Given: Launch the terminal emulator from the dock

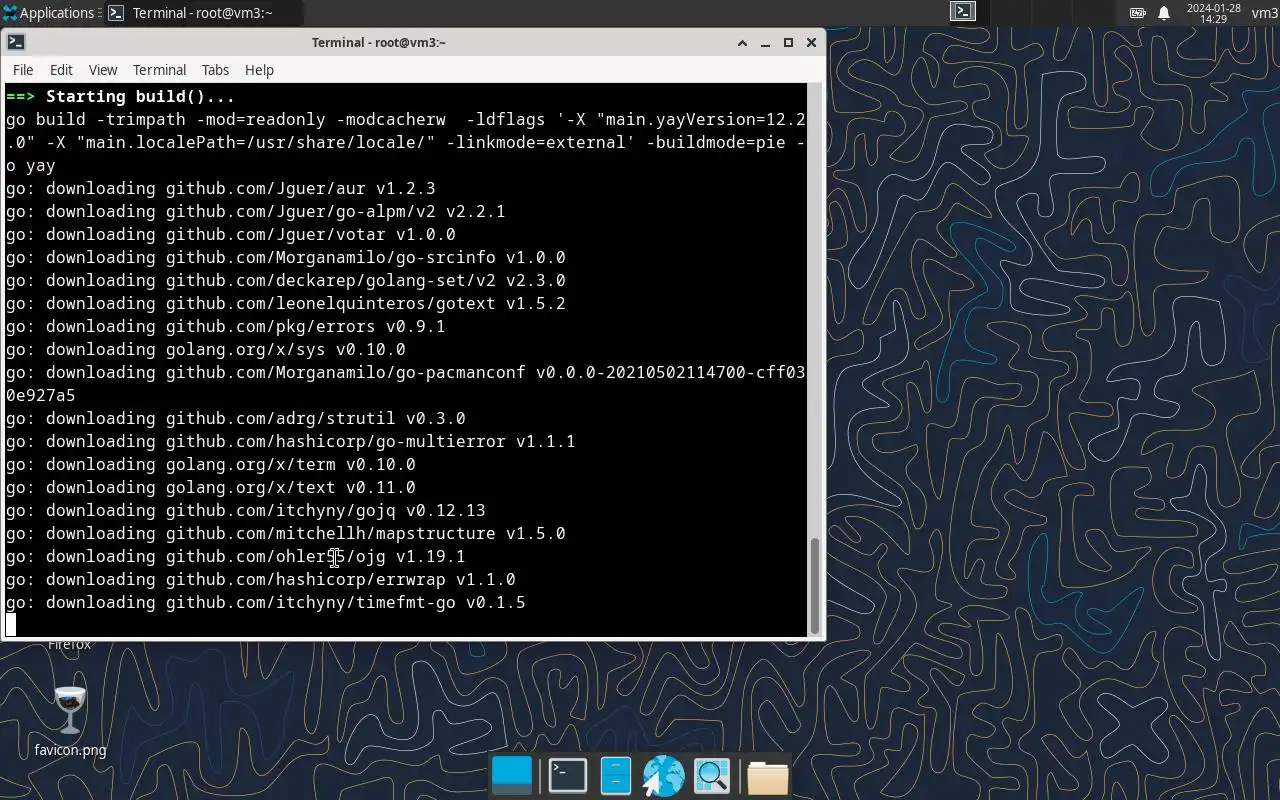Looking at the screenshot, I should [x=568, y=776].
